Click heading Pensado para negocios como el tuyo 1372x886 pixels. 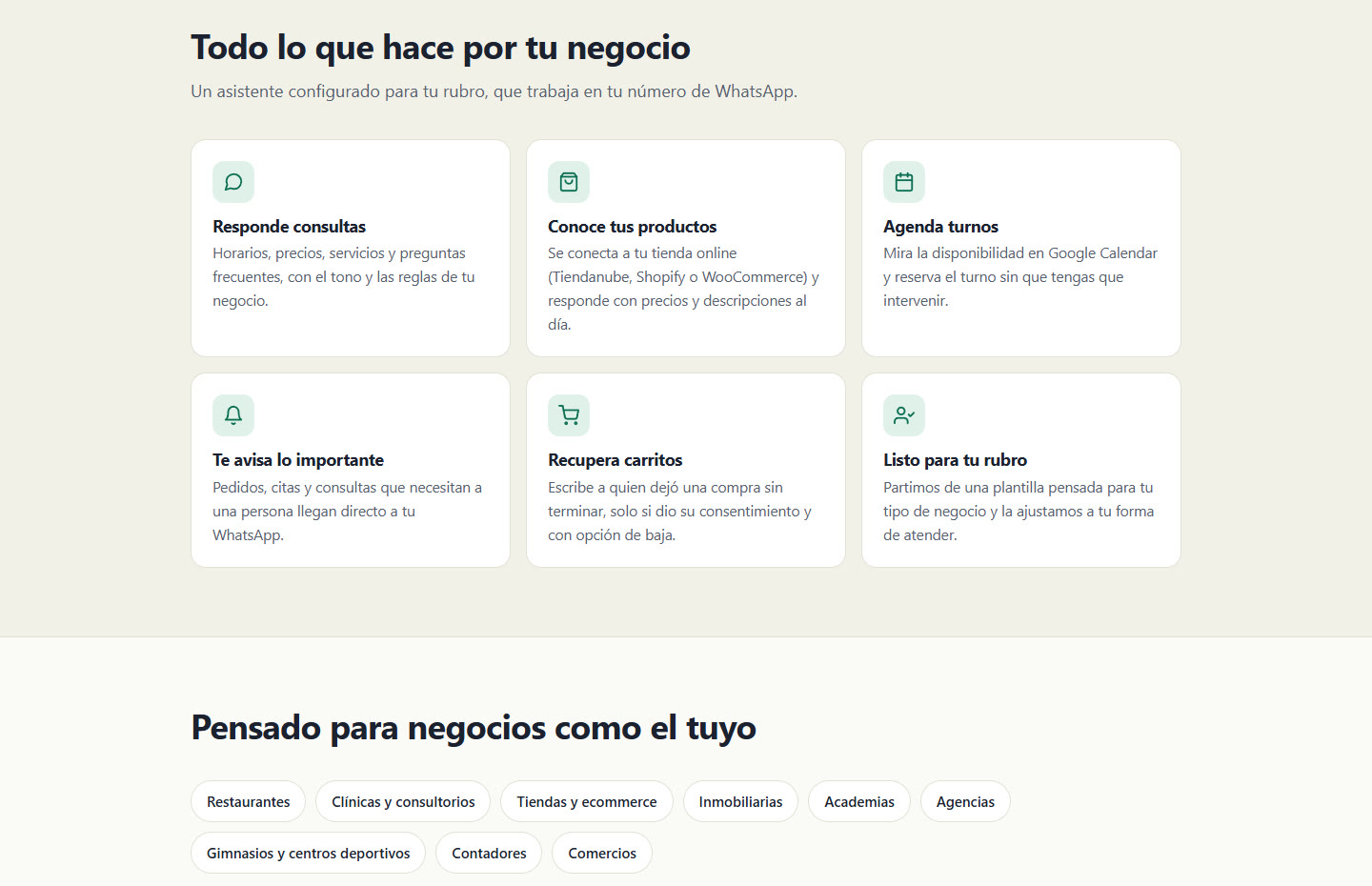[x=474, y=728]
